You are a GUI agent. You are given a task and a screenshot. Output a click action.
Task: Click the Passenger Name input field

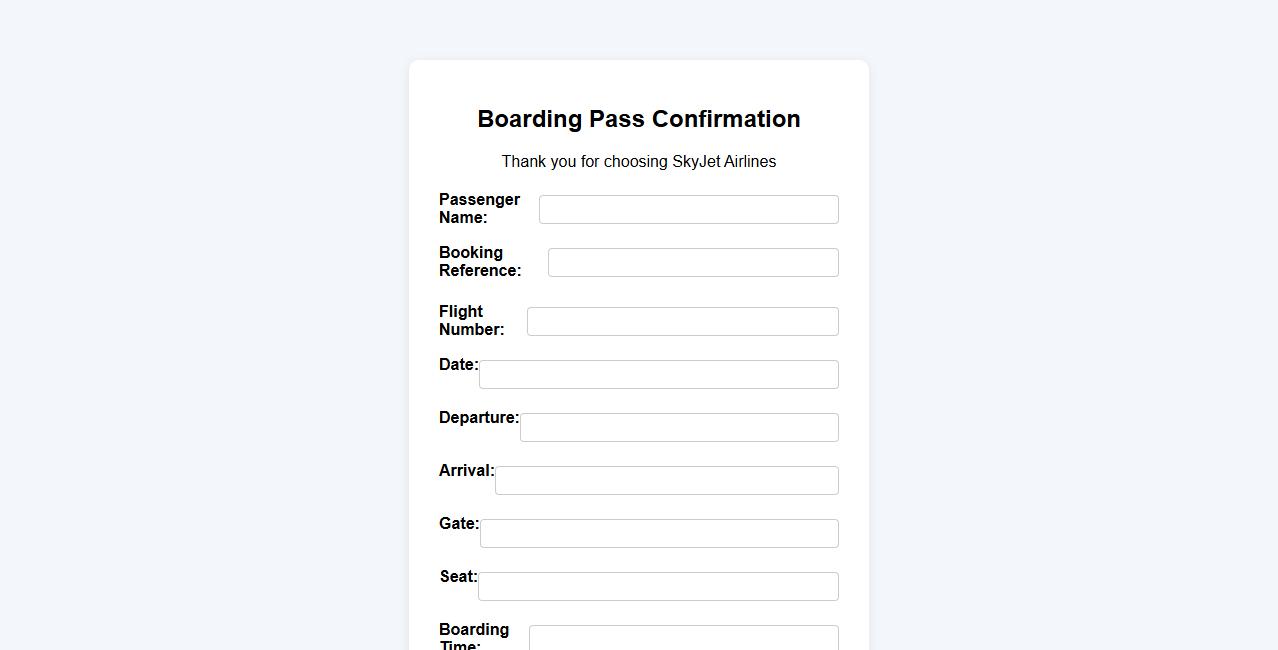(688, 210)
